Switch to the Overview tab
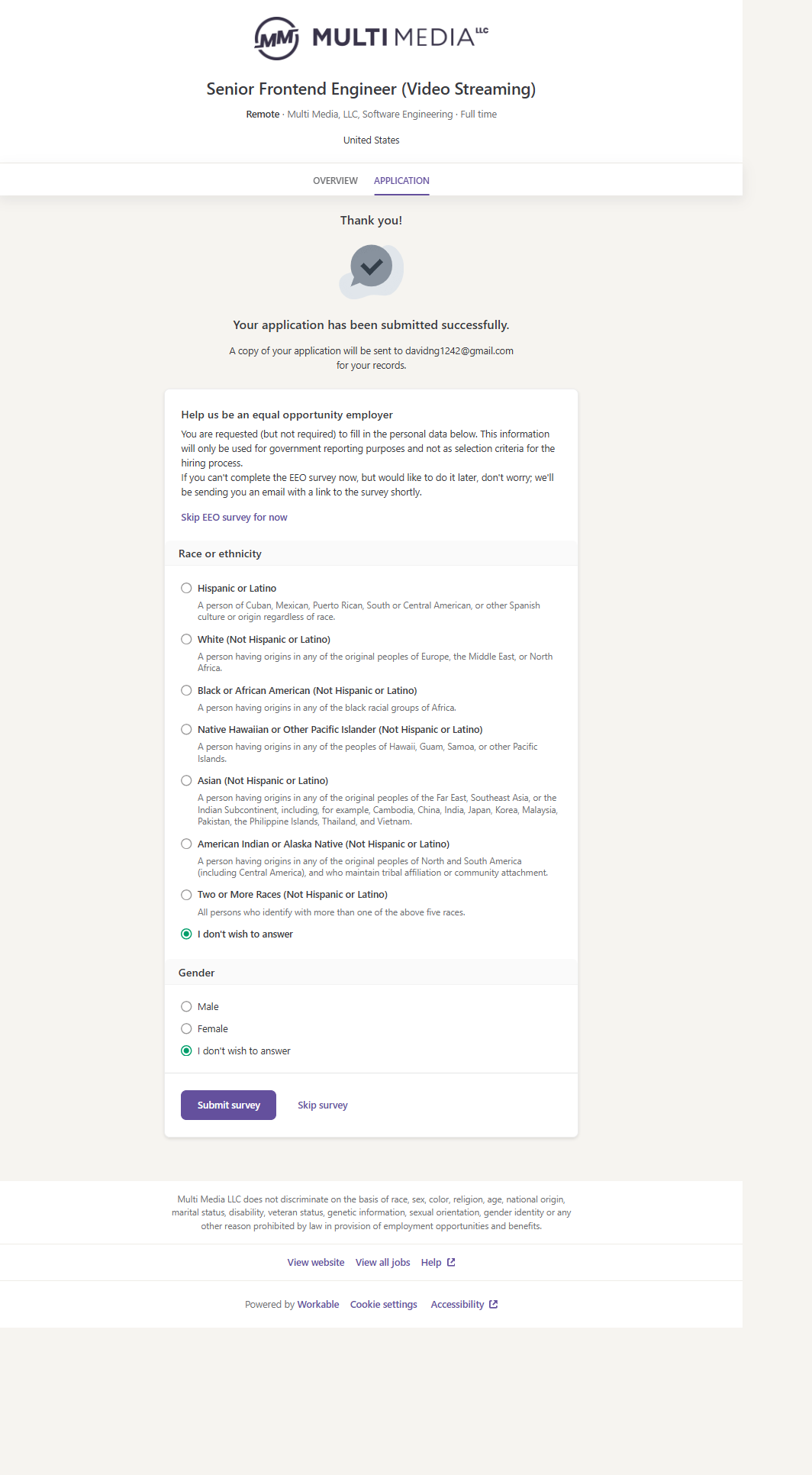This screenshot has height=1475, width=812. click(x=335, y=181)
